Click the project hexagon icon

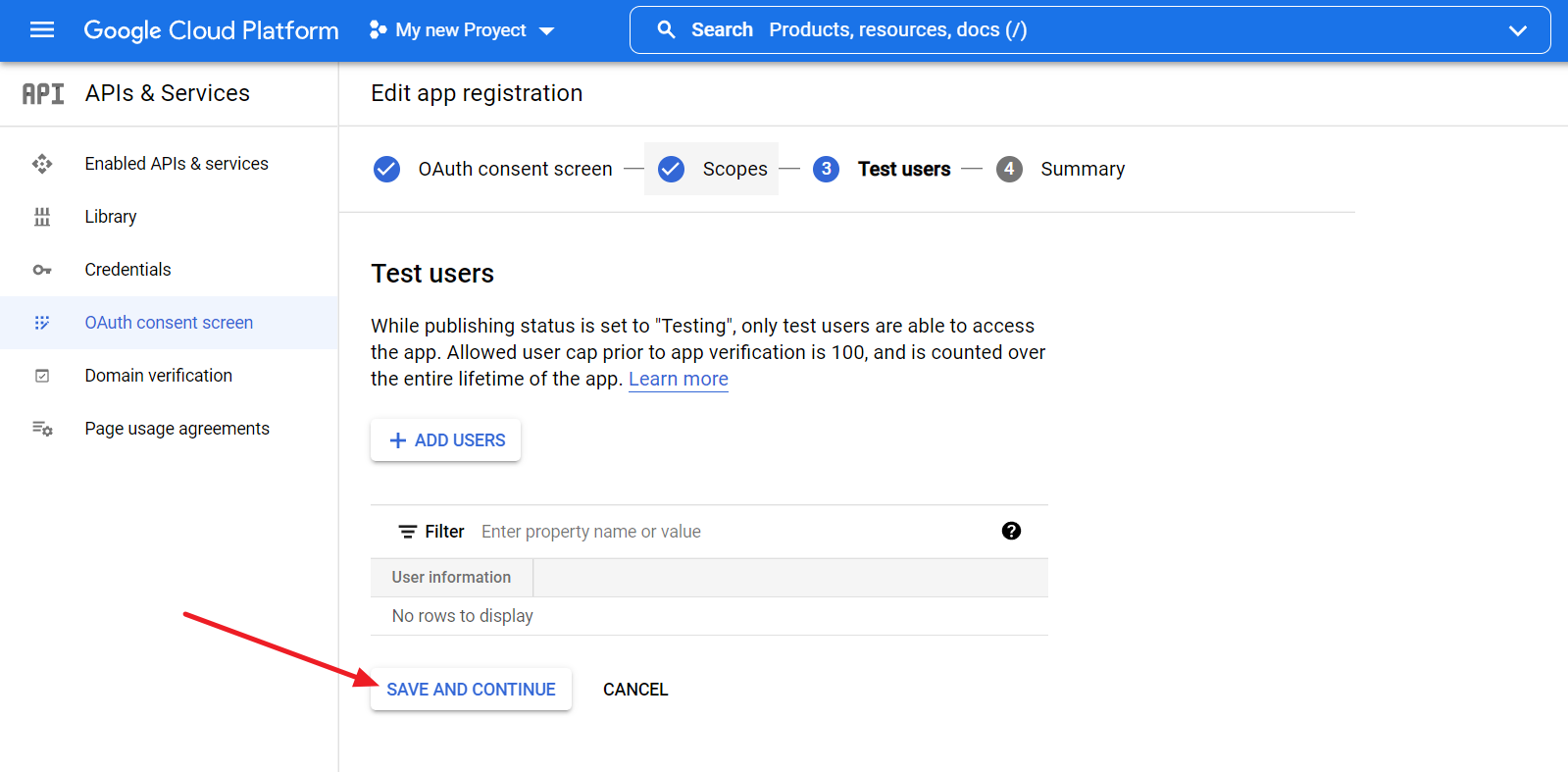(x=378, y=30)
